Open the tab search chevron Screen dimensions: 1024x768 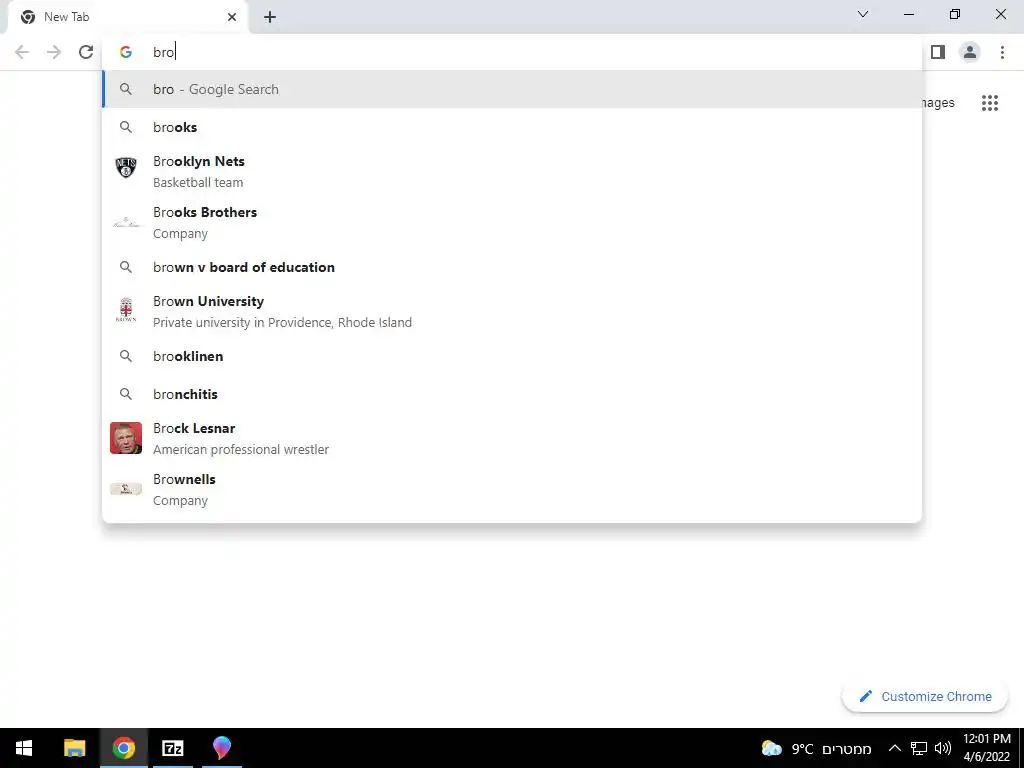(x=863, y=14)
